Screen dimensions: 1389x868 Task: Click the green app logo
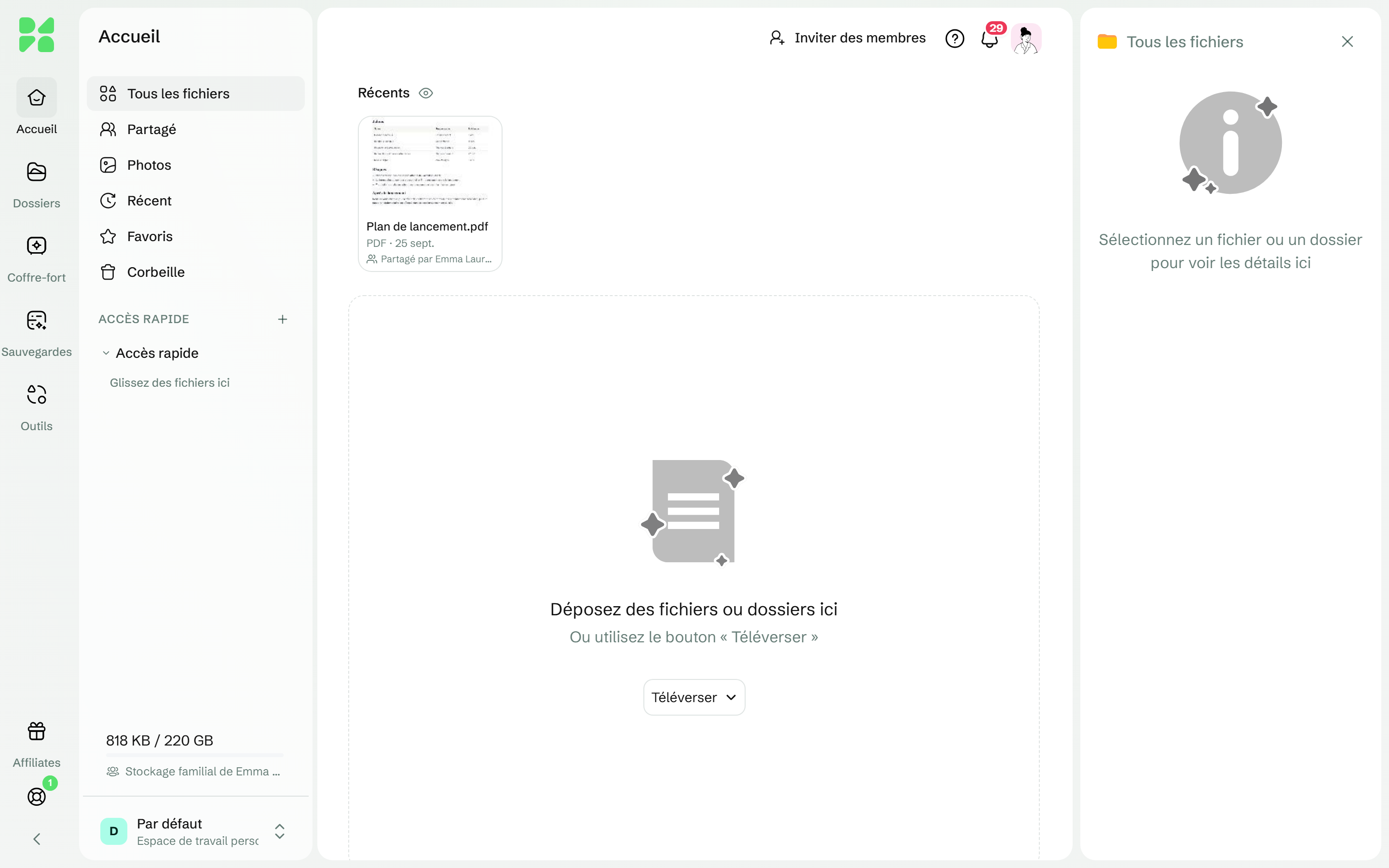point(36,34)
